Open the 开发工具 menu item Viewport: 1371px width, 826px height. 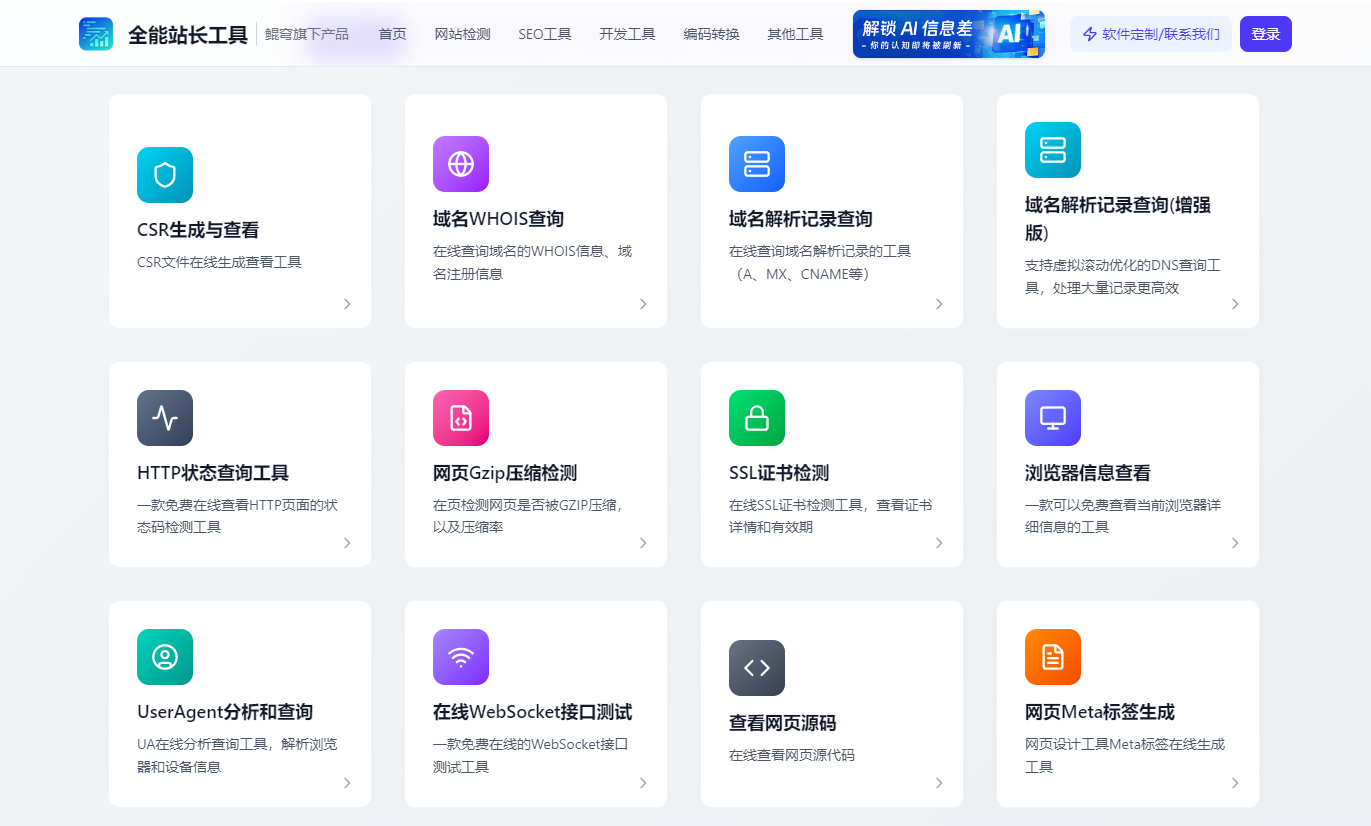click(x=626, y=32)
